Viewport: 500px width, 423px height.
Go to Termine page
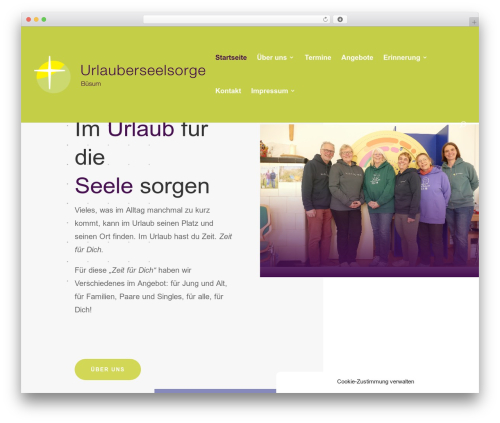[x=318, y=58]
